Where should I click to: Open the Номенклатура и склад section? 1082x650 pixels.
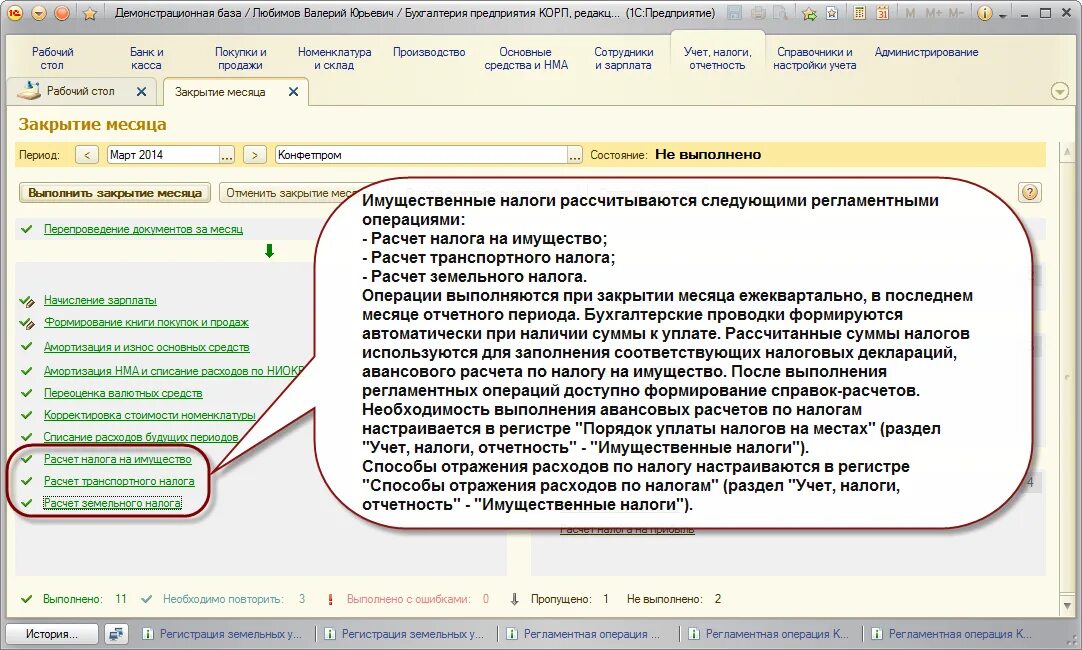(x=334, y=59)
